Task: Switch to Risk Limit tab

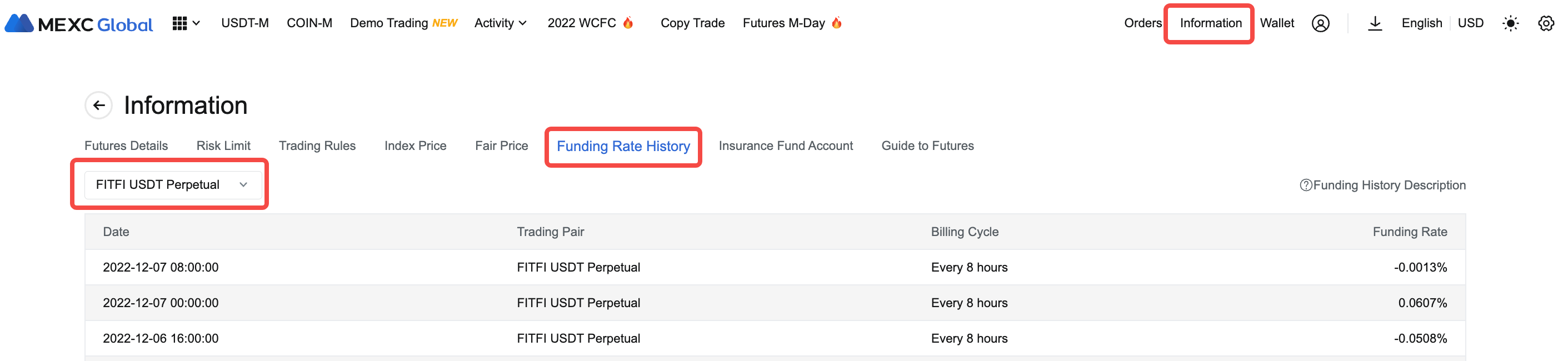Action: point(223,146)
